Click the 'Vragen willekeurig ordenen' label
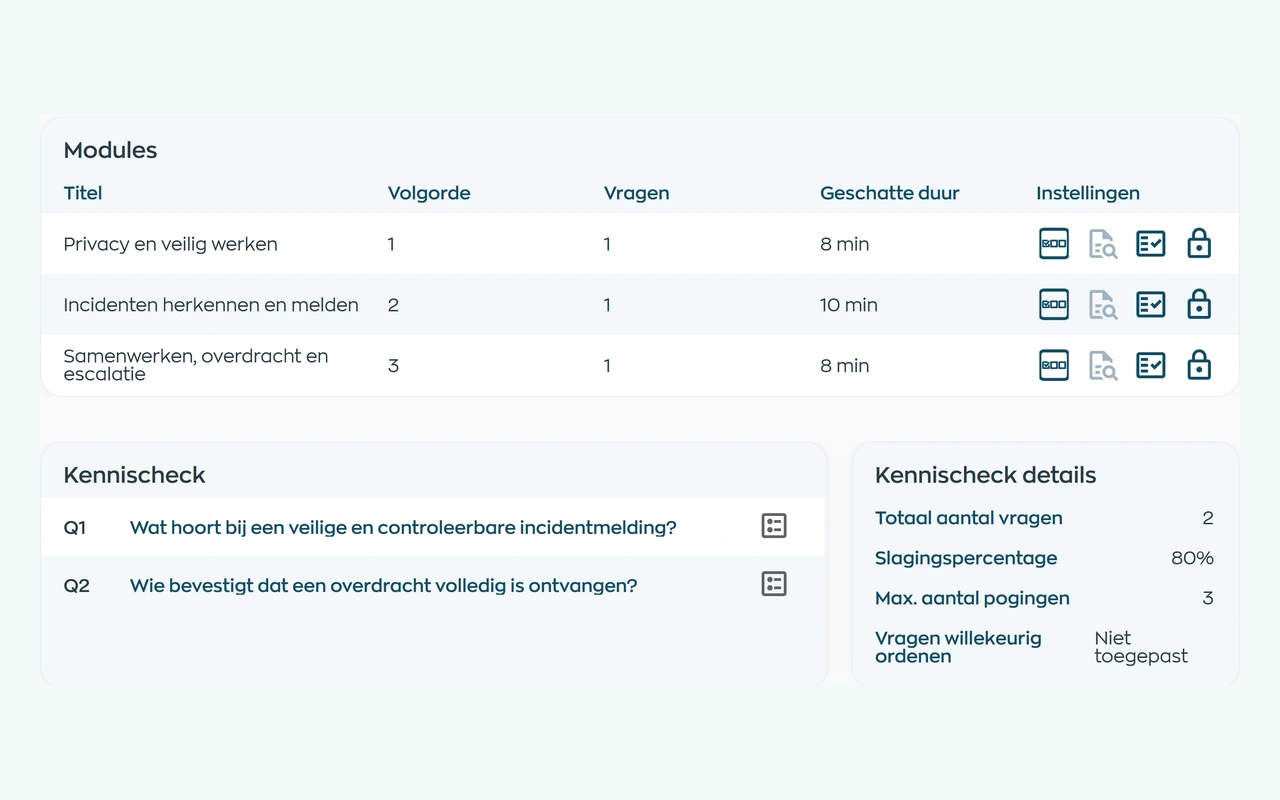Viewport: 1280px width, 800px height. pos(958,647)
